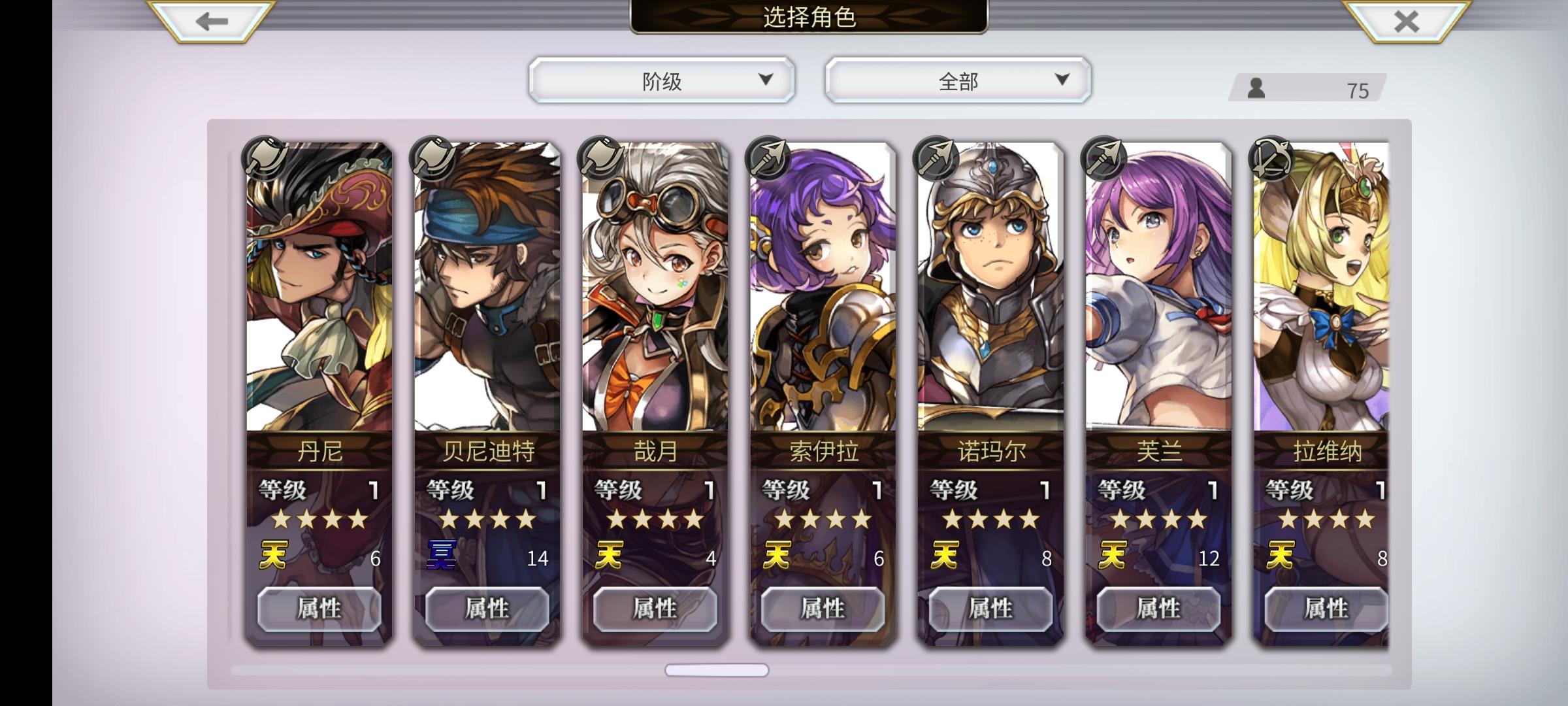
Task: Click the 天 element icon on 哉月
Action: (x=609, y=556)
